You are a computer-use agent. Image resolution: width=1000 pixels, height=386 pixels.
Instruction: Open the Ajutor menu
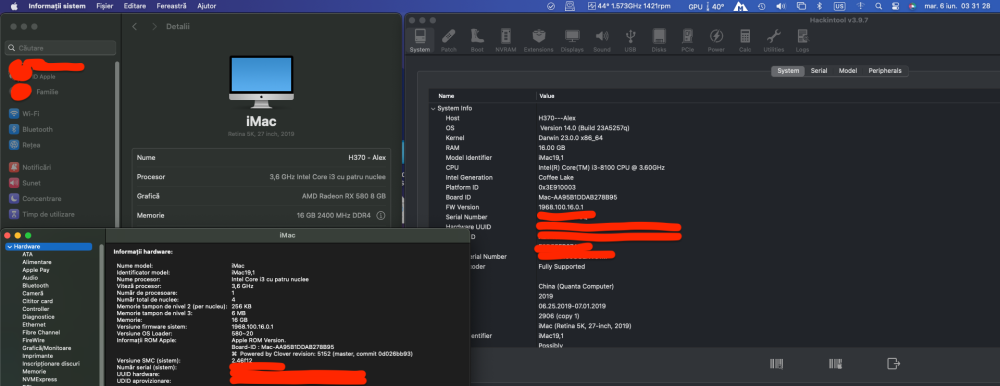pos(207,6)
